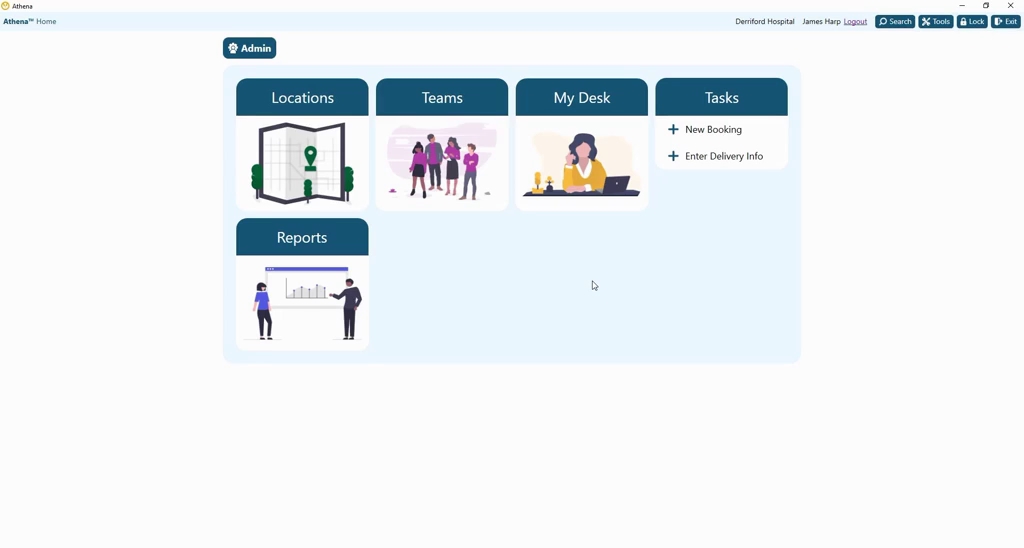Open the Reports header tile
1024x548 pixels.
[x=302, y=237]
